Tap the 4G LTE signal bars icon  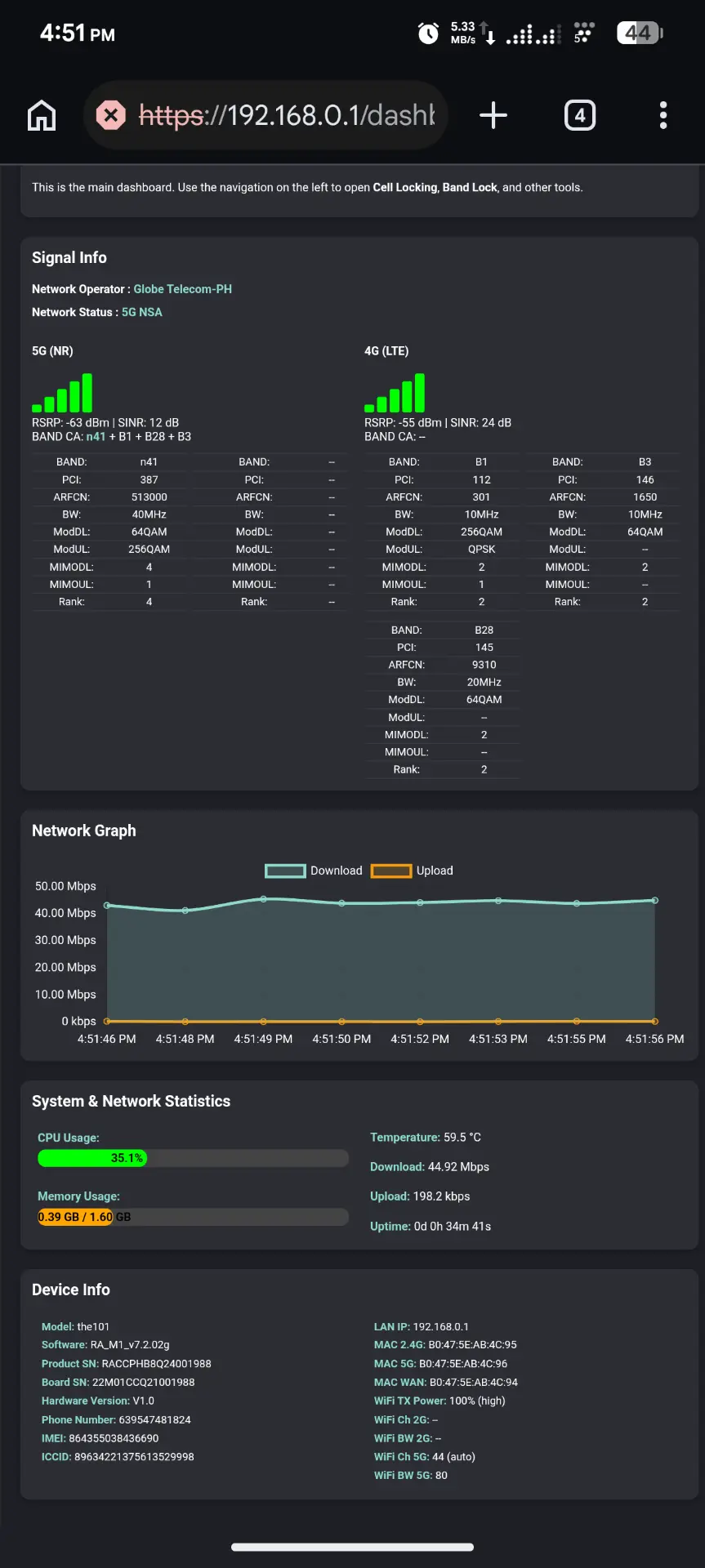pos(395,393)
